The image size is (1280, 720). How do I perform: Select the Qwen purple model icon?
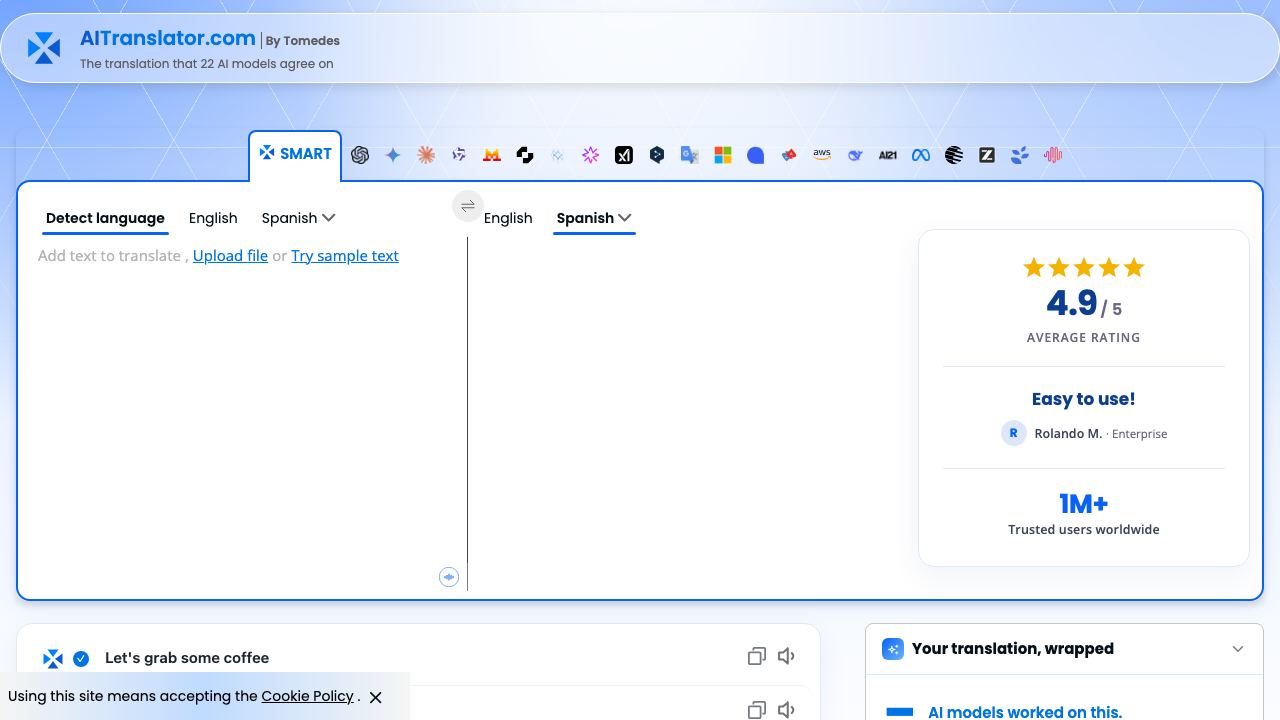(459, 155)
